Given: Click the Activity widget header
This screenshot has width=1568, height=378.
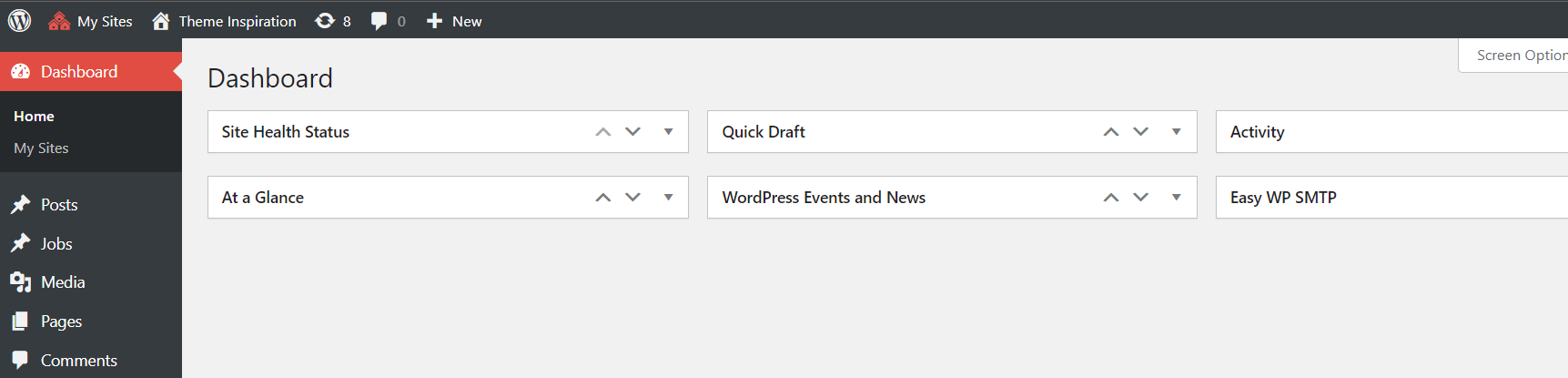Looking at the screenshot, I should 1258,132.
